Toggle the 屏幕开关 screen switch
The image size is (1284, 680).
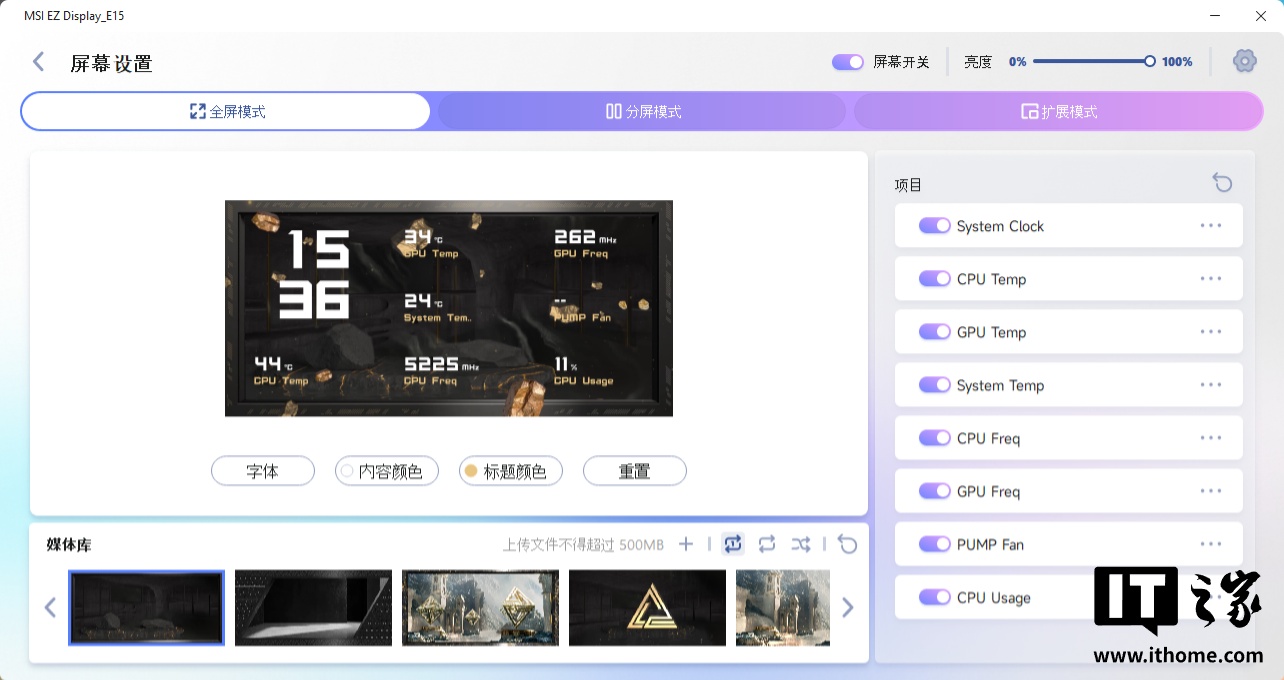[x=848, y=62]
